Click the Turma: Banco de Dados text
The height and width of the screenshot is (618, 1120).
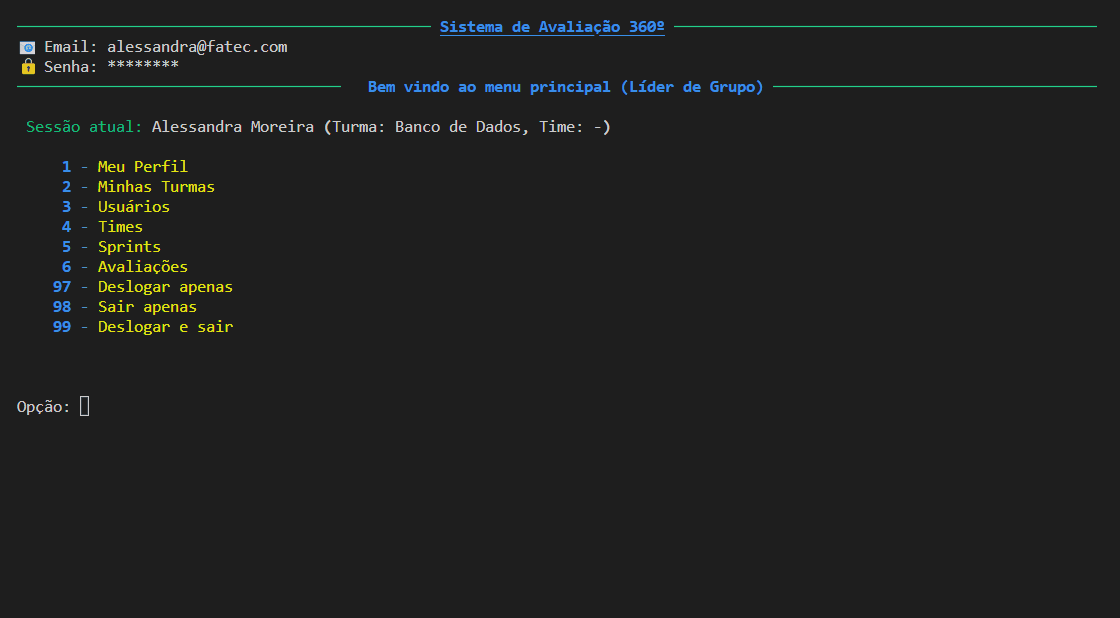point(426,127)
